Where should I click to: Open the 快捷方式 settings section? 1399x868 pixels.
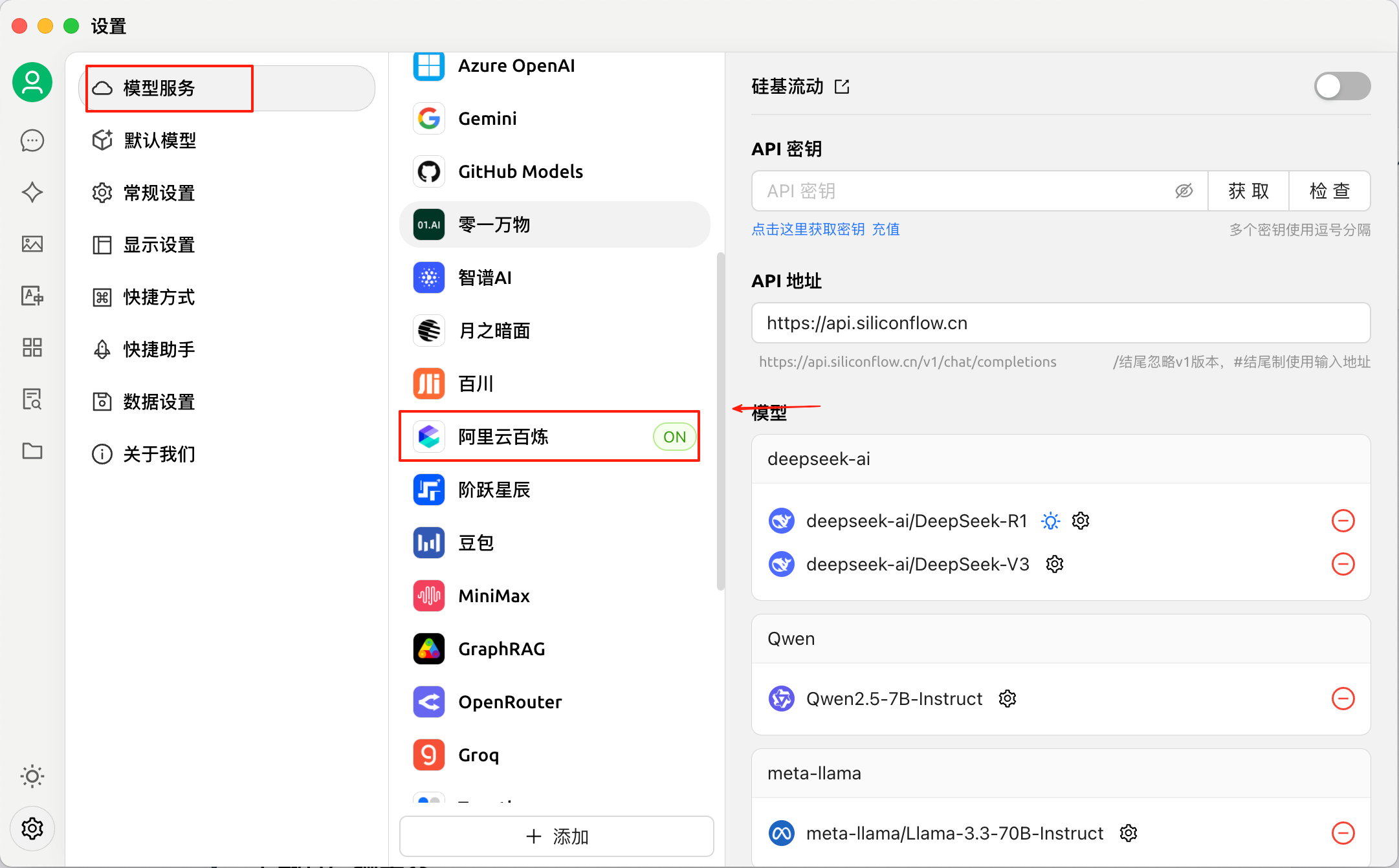click(226, 297)
